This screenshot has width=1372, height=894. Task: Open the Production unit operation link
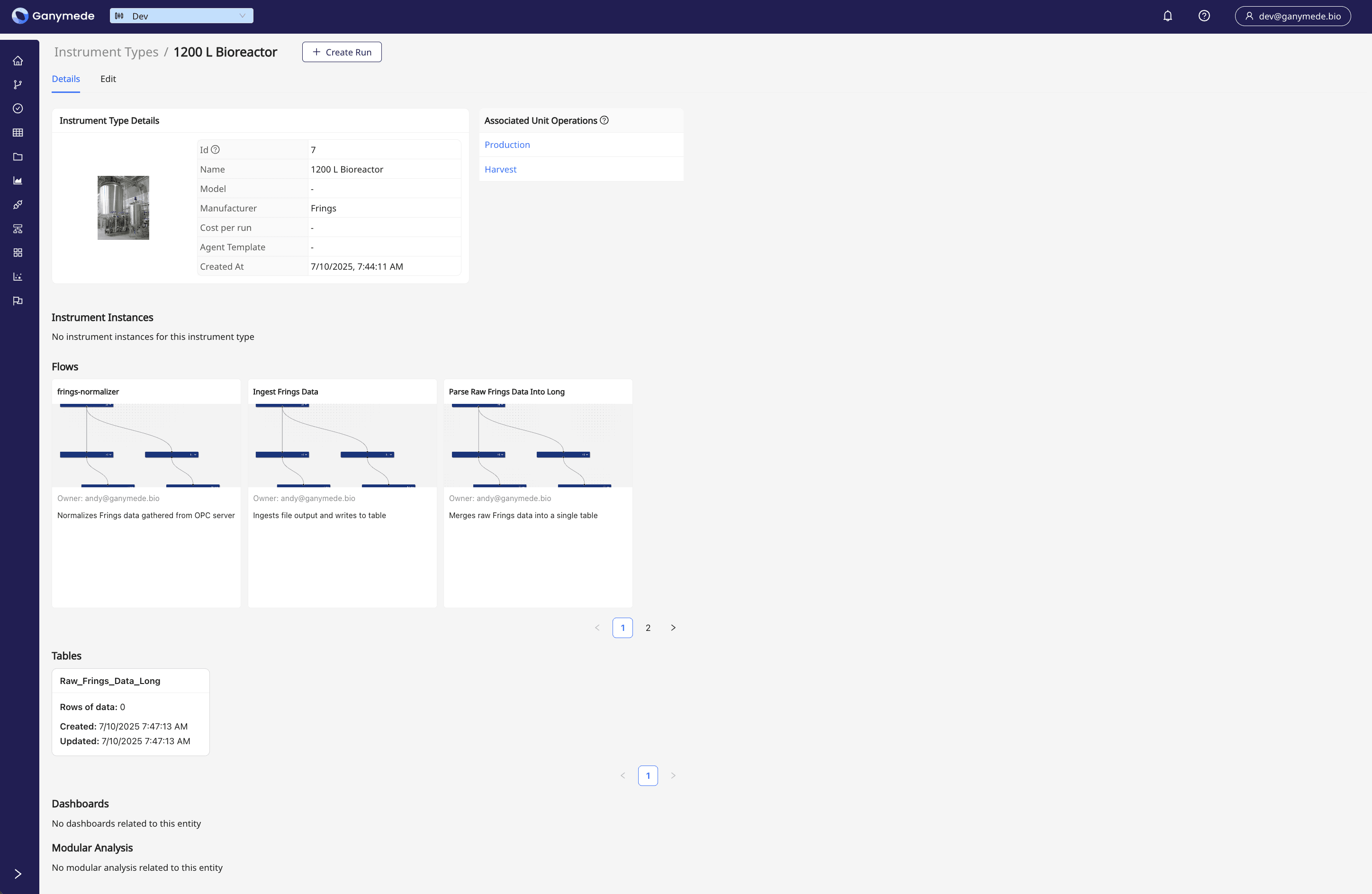pos(507,145)
